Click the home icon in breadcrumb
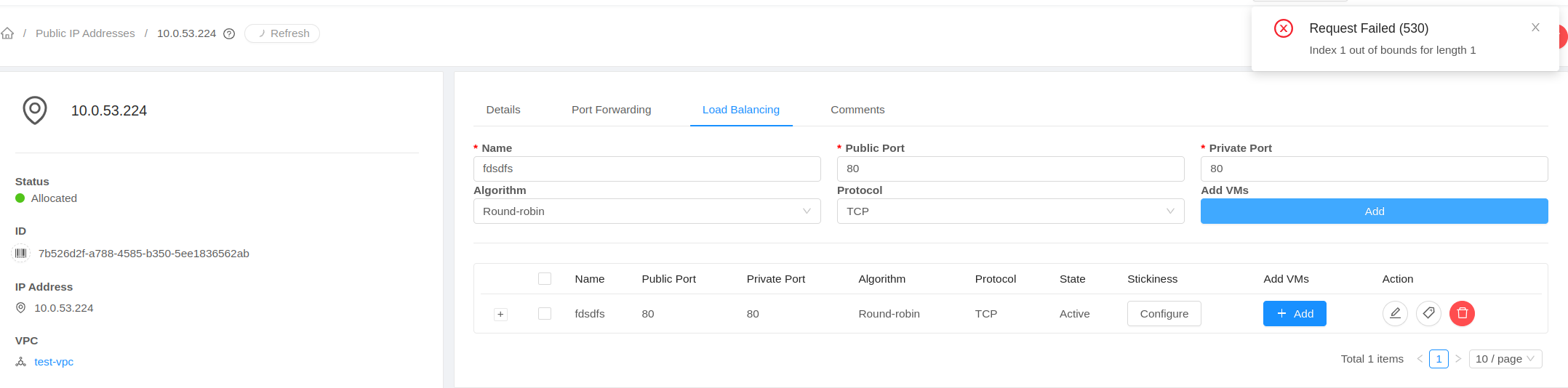 coord(7,33)
